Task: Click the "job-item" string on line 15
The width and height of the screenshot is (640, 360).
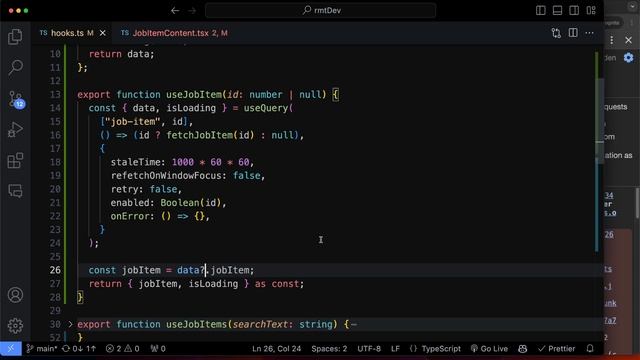Action: click(x=133, y=122)
